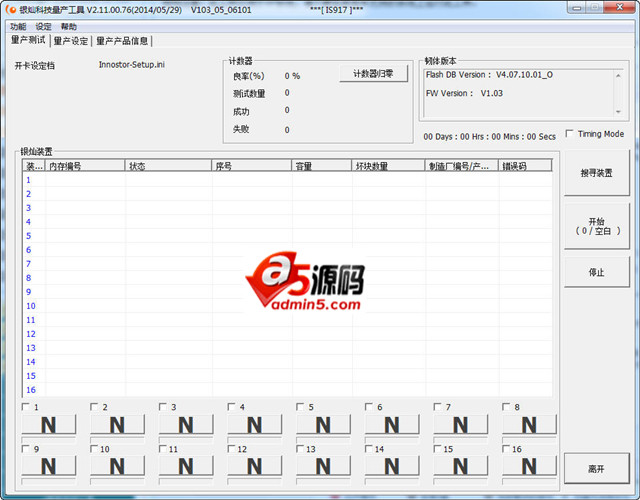Click the N status button for port 5

pos(323,424)
